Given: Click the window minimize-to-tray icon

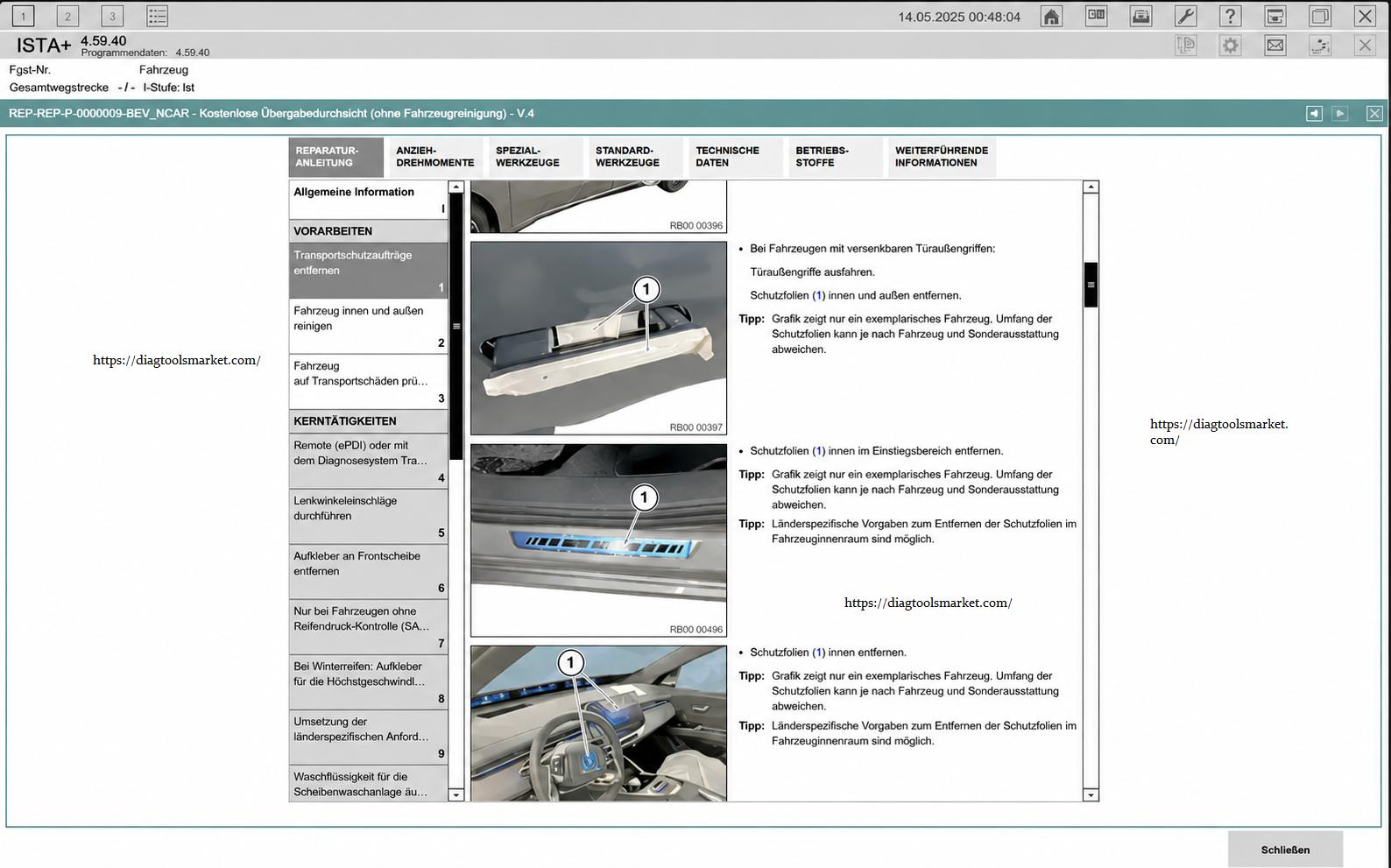Looking at the screenshot, I should click(x=1275, y=16).
